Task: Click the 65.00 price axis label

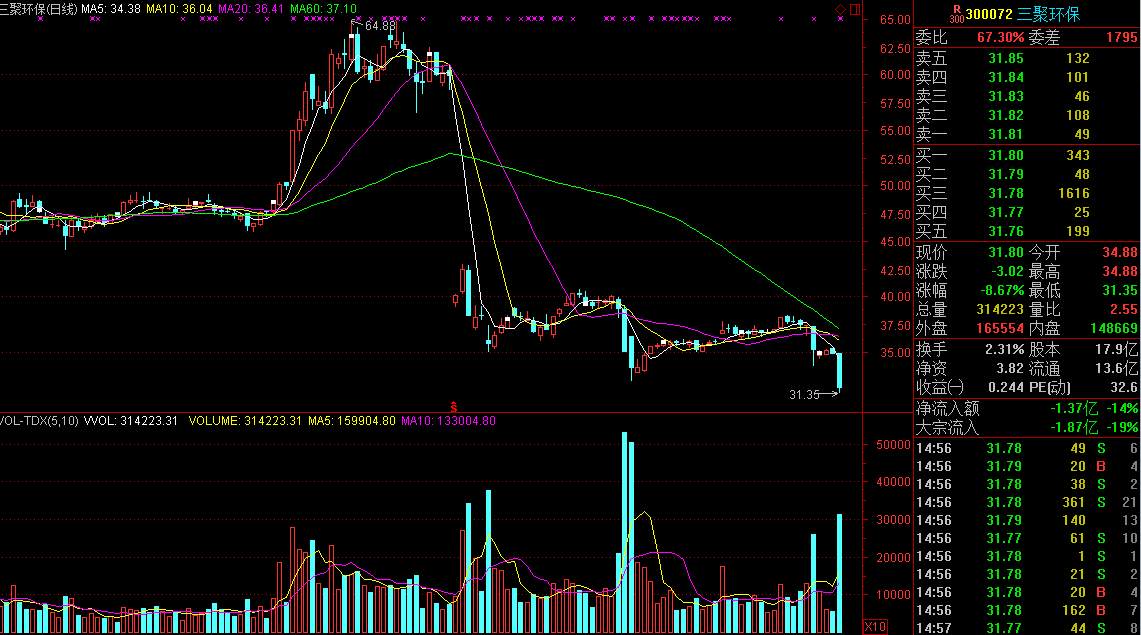Action: (x=894, y=19)
